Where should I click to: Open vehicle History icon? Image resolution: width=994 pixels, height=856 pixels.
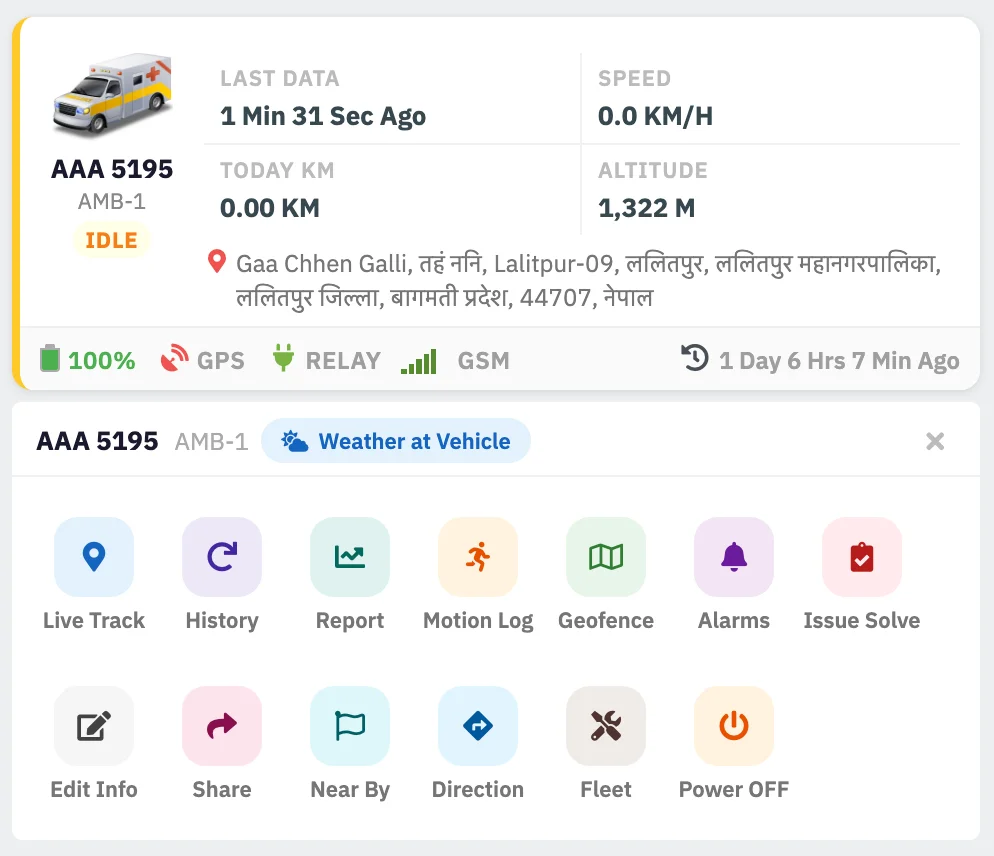222,557
